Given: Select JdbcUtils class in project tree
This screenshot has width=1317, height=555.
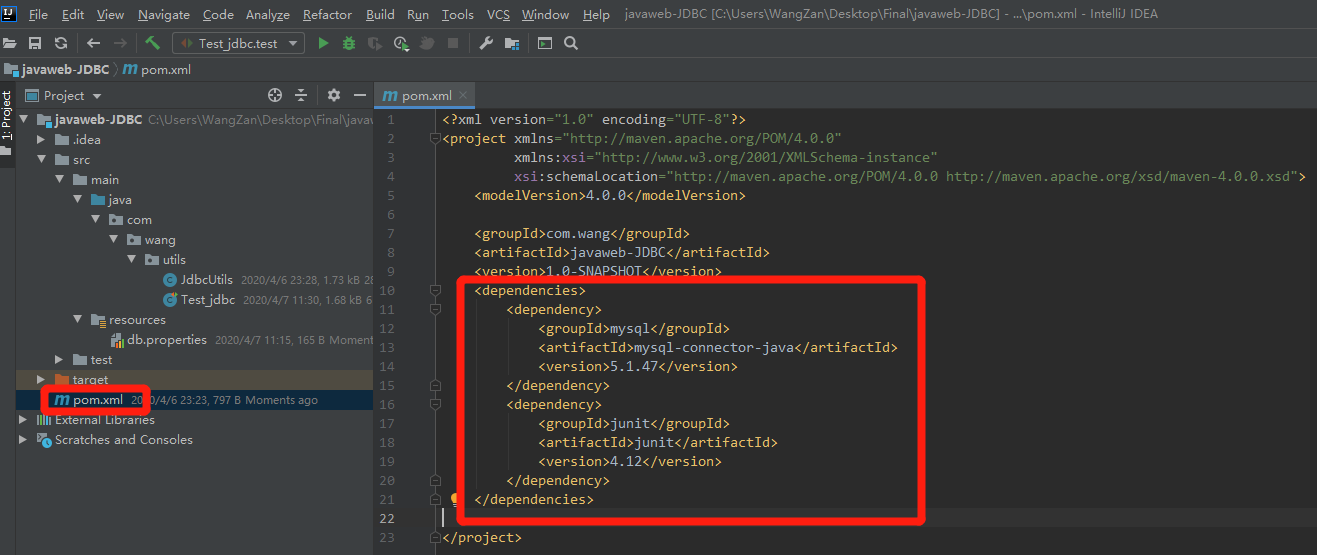Looking at the screenshot, I should [207, 279].
